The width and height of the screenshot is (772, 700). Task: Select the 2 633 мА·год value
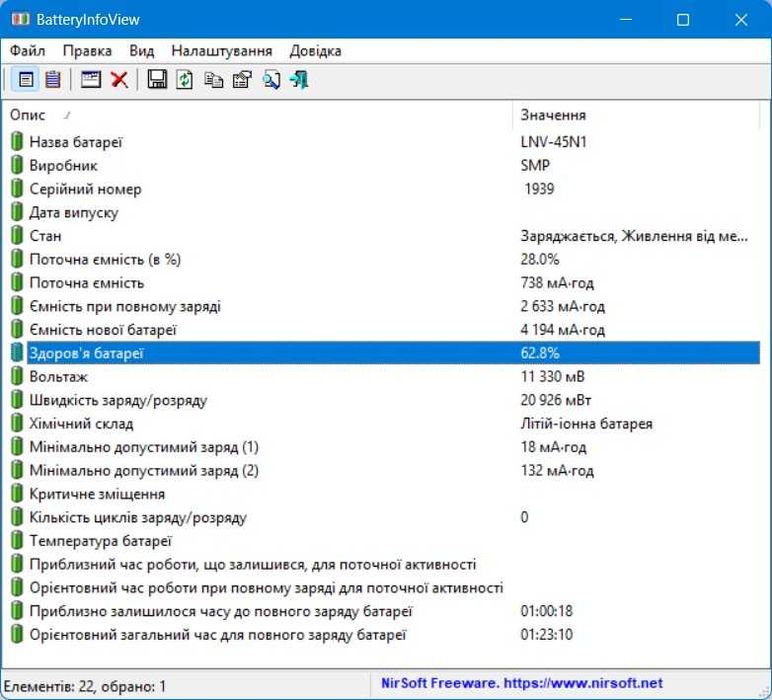563,306
